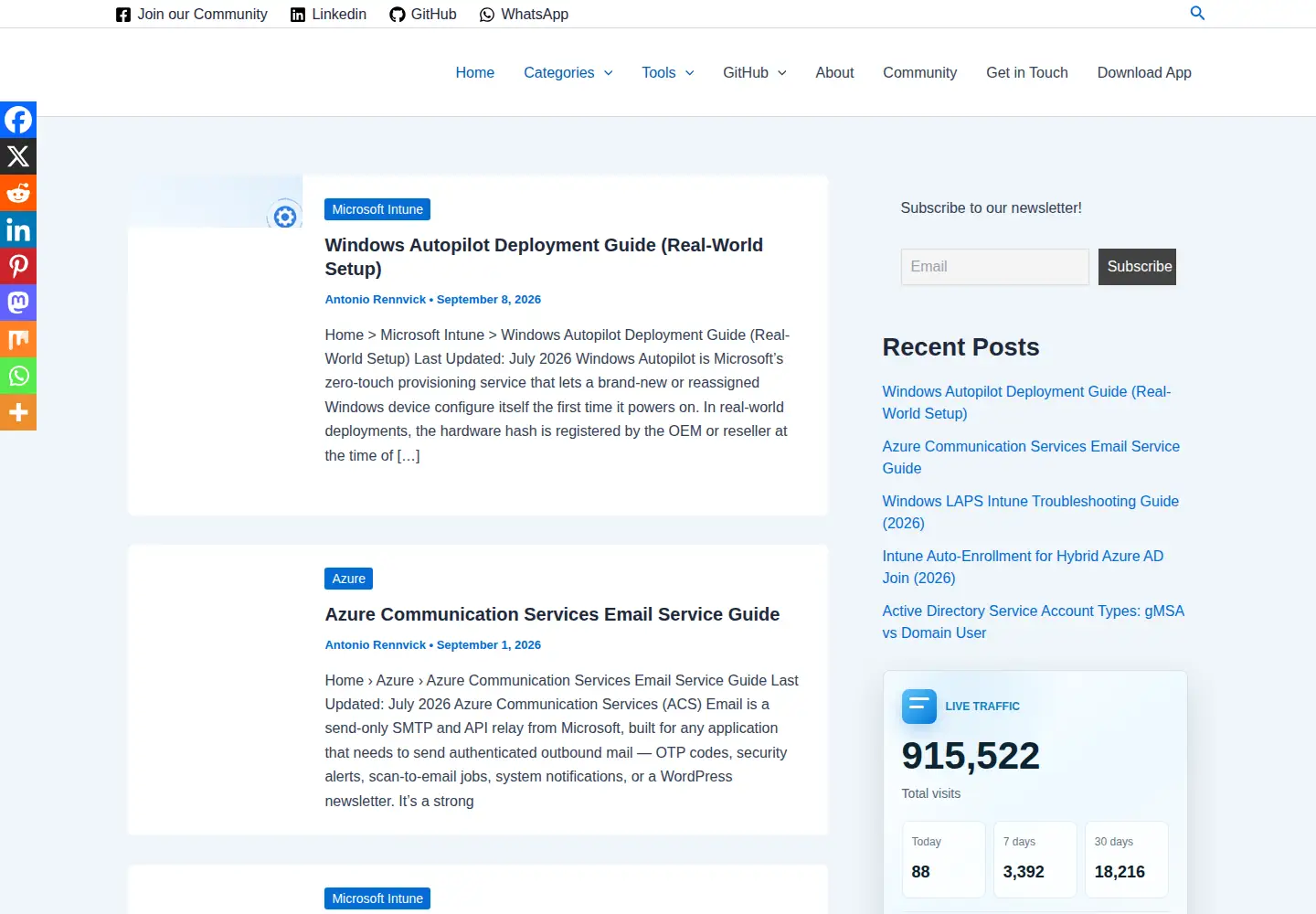This screenshot has height=914, width=1316.
Task: Open Join our Community link
Action: 192,14
